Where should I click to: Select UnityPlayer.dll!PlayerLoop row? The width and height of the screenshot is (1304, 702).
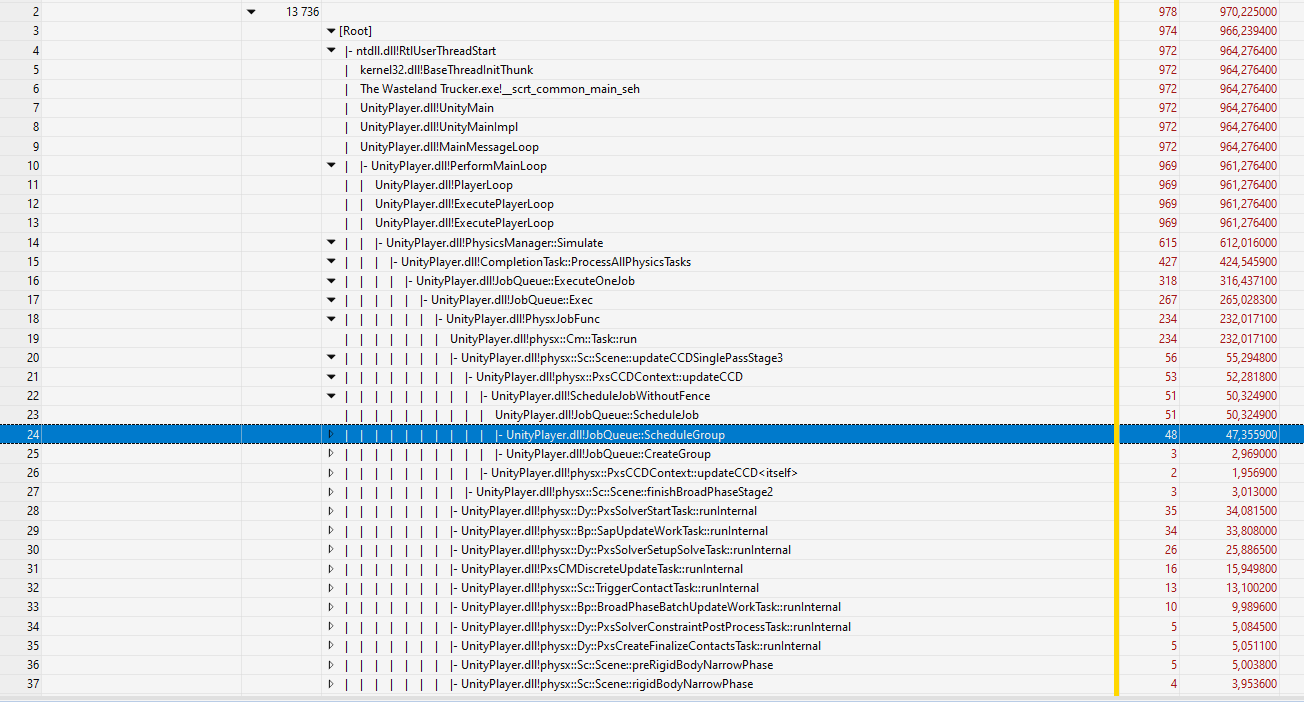click(652, 185)
